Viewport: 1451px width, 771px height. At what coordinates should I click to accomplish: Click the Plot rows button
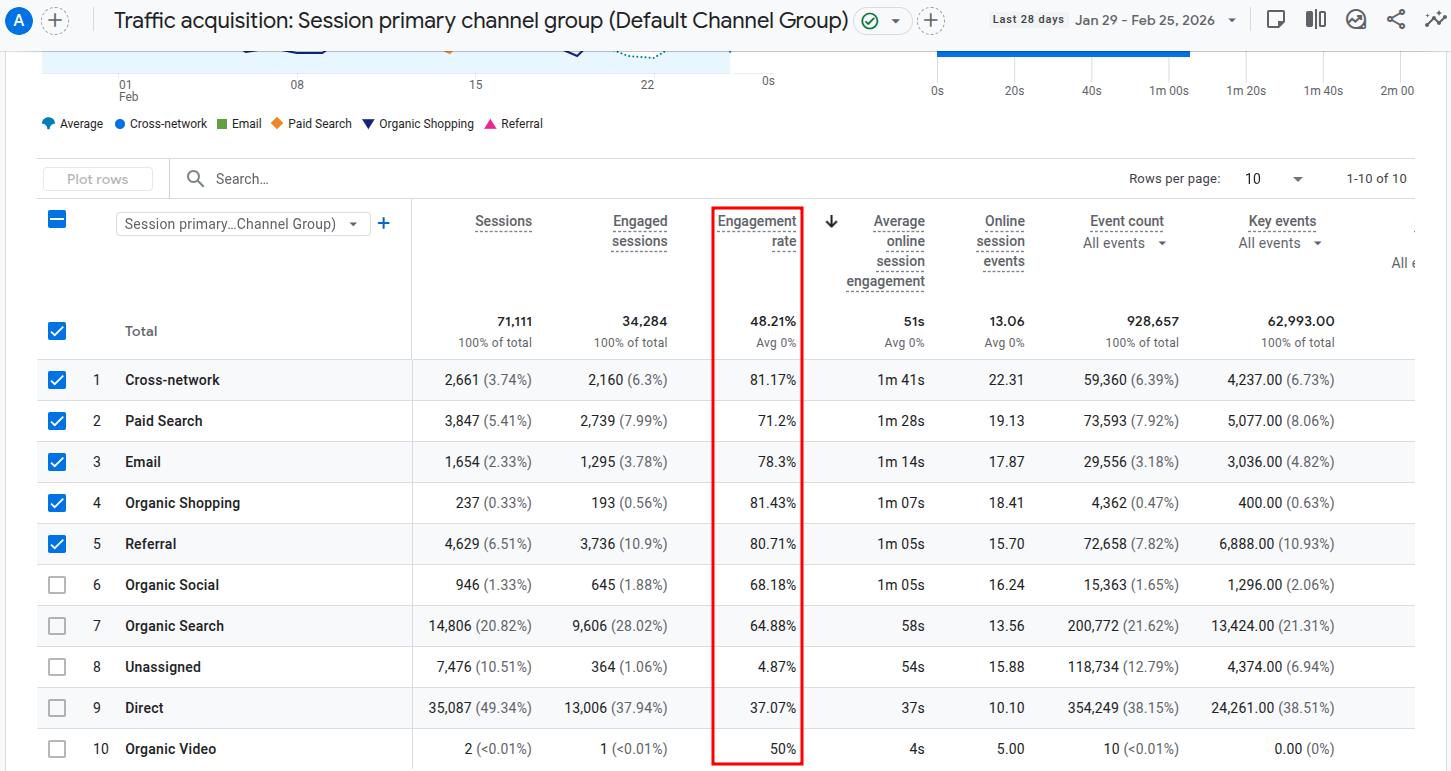97,178
